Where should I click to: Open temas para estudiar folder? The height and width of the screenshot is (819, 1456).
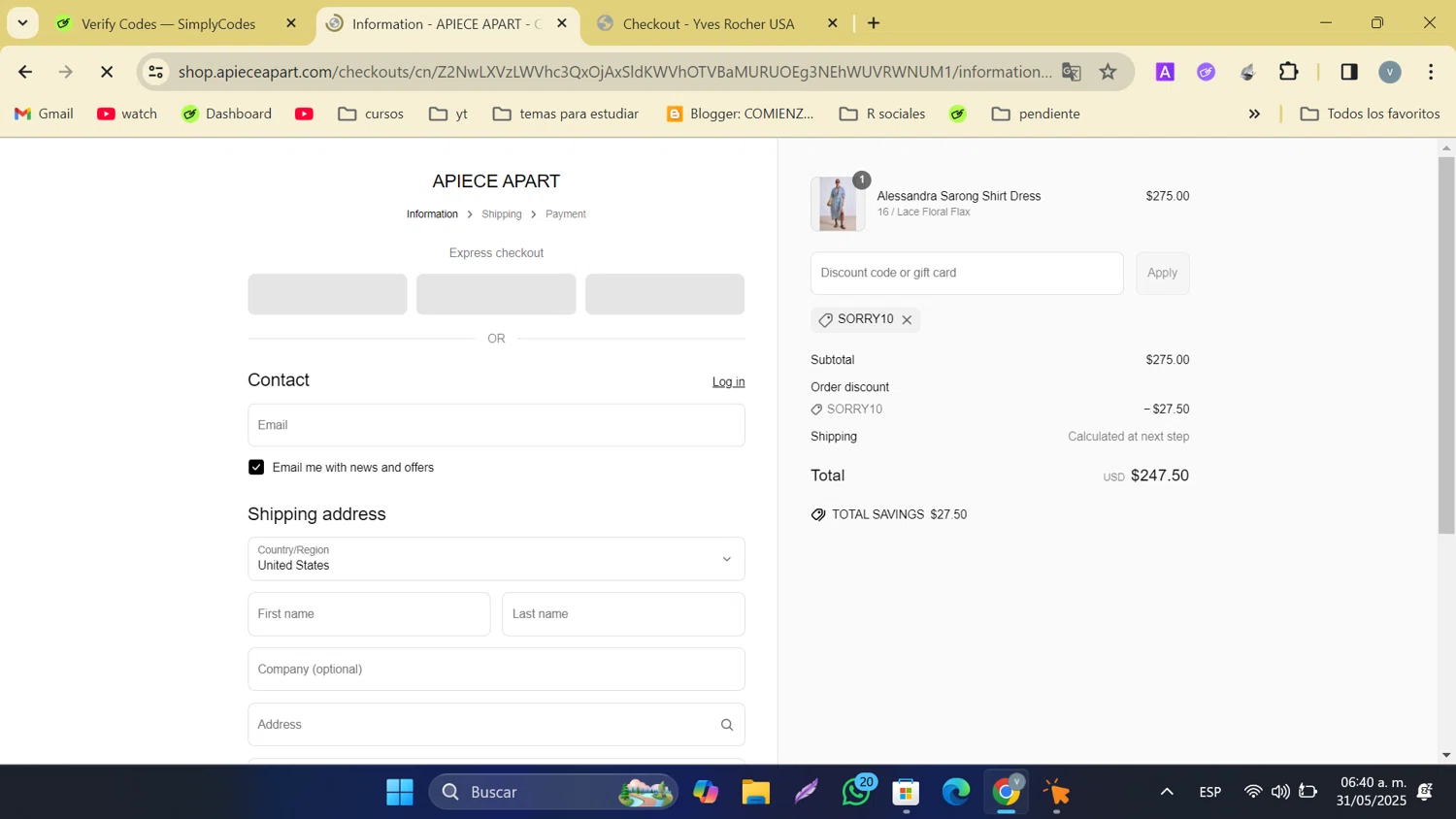[x=566, y=114]
